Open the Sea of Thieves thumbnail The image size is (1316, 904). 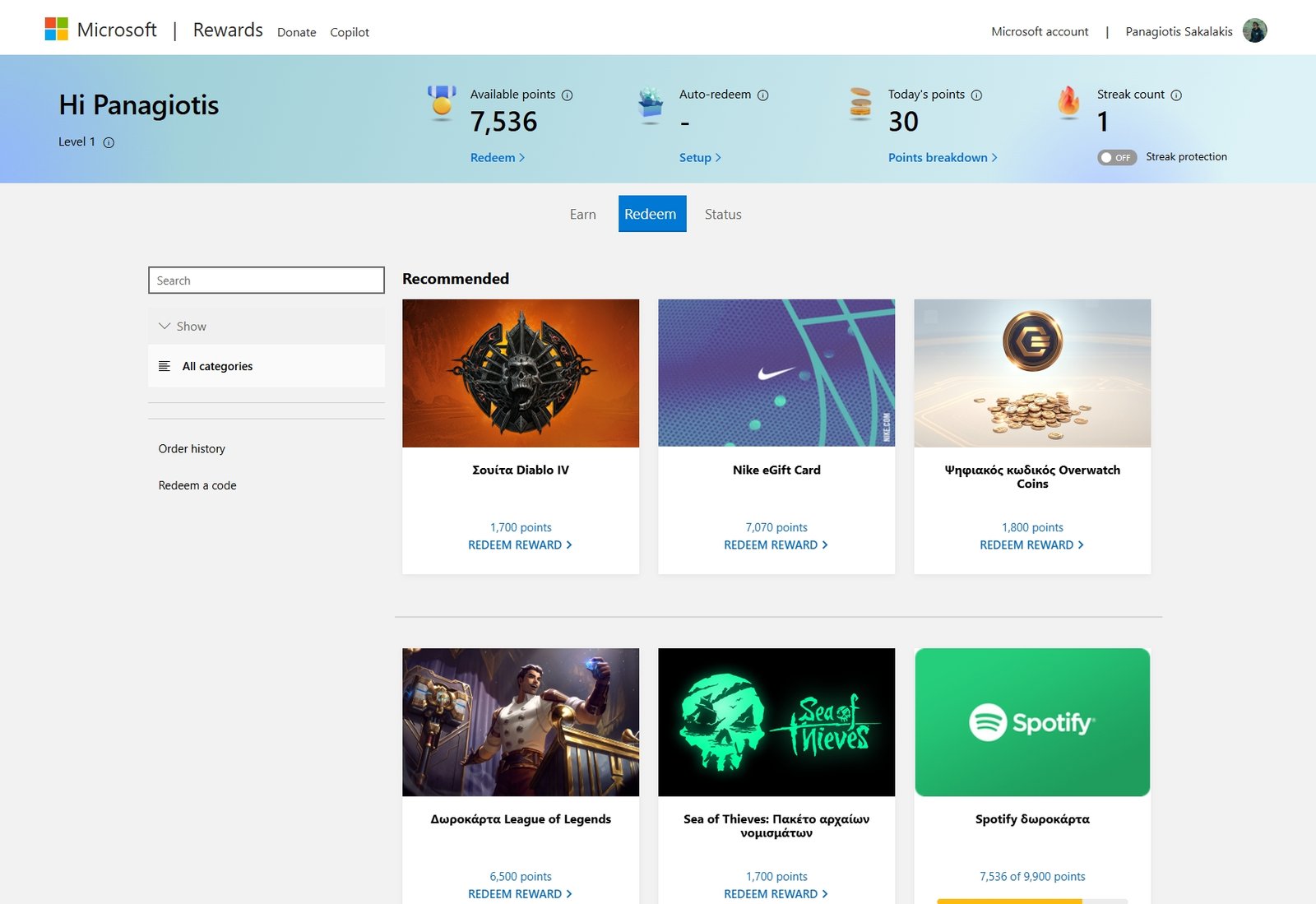coord(776,722)
